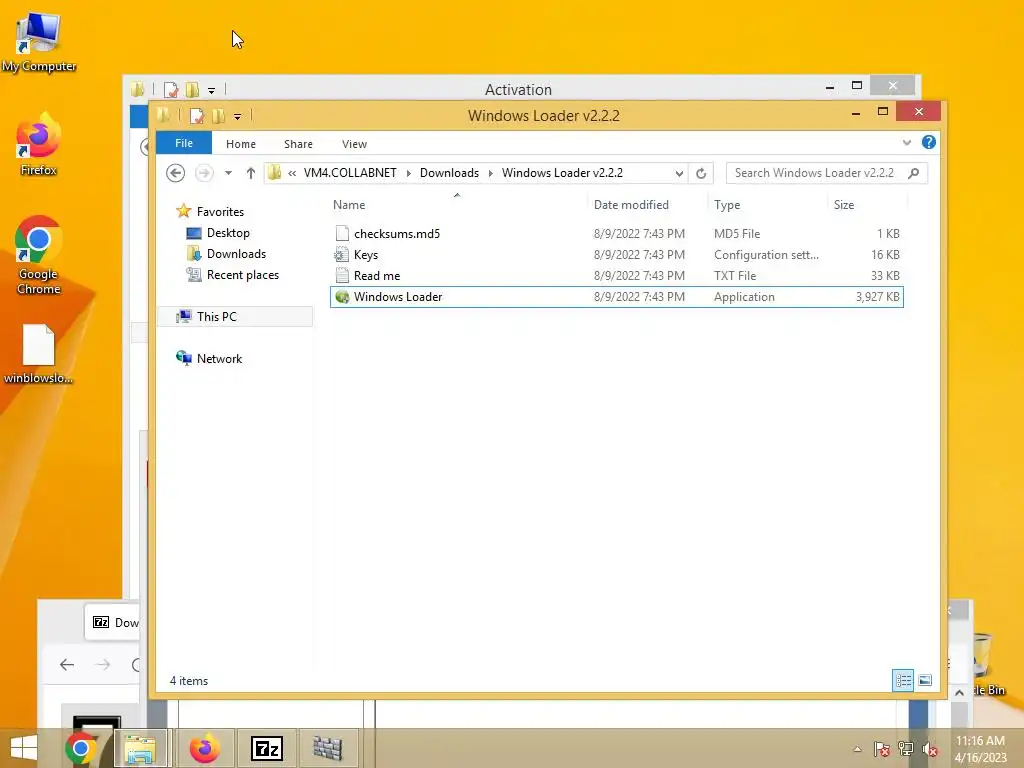Refresh the Windows Loader v2.2.2 folder
The width and height of the screenshot is (1024, 768).
(x=701, y=173)
